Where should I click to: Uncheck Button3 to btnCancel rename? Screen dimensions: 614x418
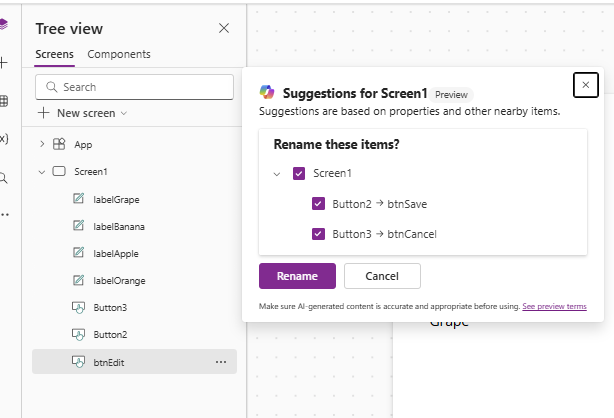click(318, 234)
